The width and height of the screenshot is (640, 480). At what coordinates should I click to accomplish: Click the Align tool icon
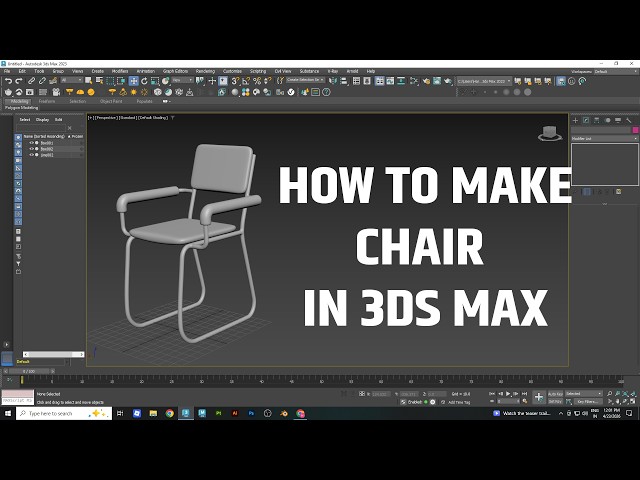(x=344, y=81)
